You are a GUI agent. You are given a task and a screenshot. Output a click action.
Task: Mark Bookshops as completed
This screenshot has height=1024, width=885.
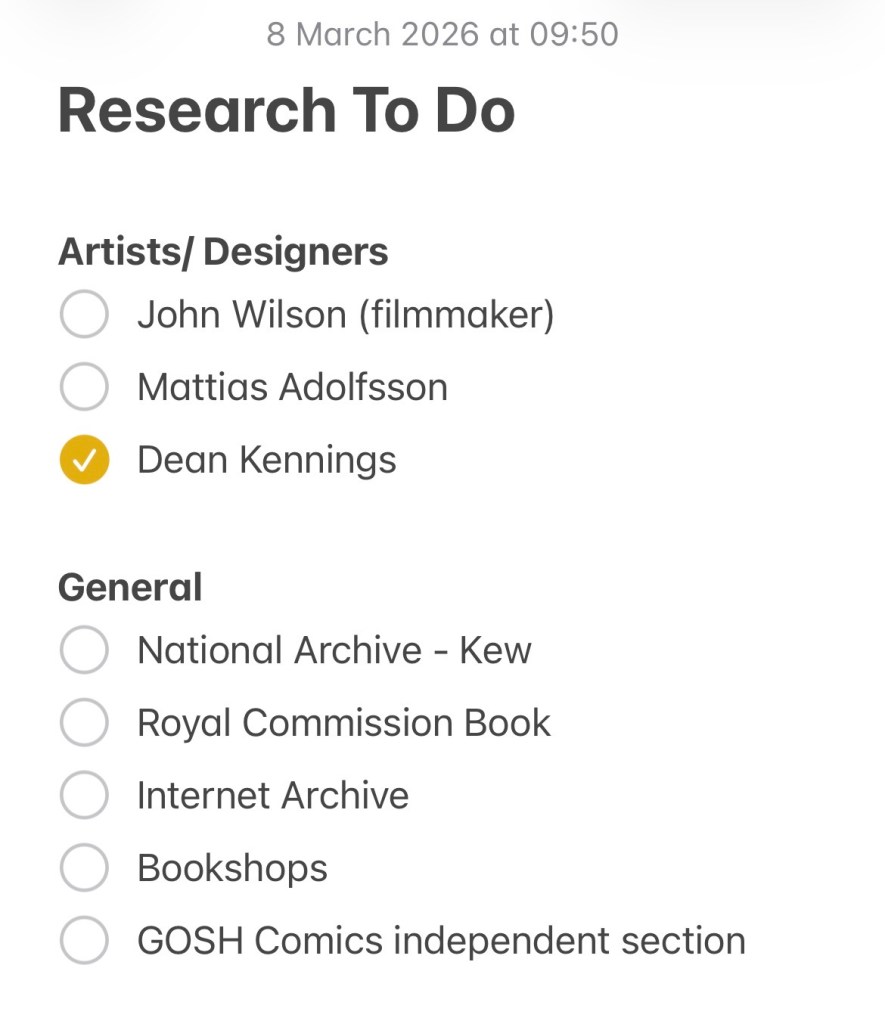click(x=84, y=868)
